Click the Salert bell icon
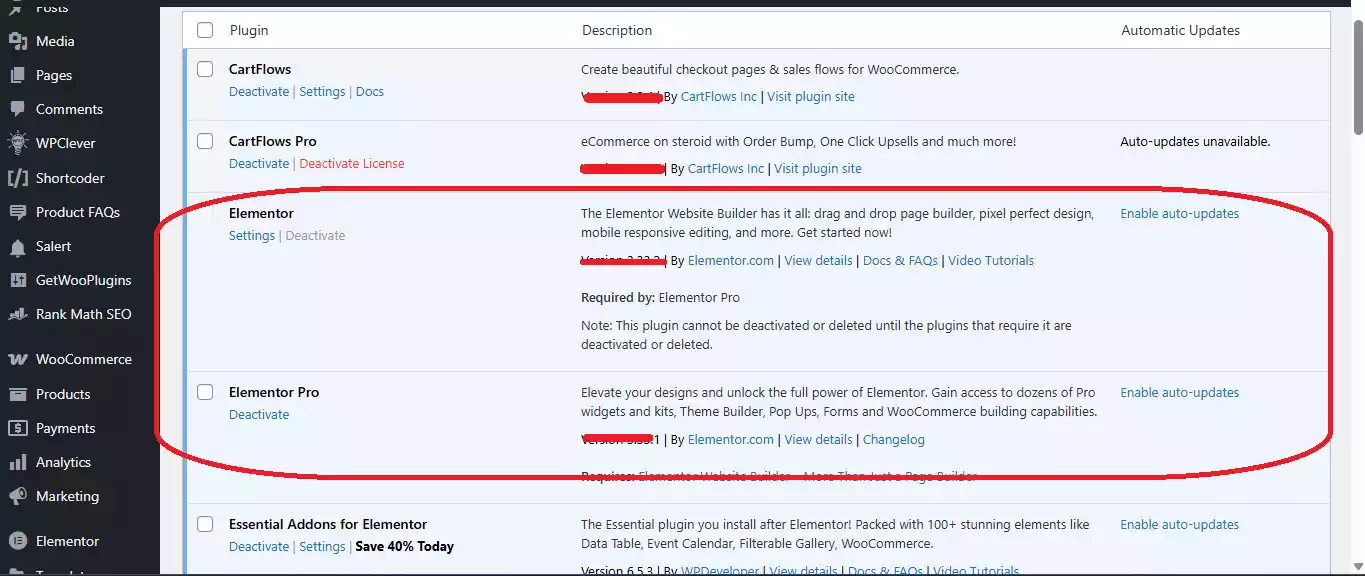Screen dimensions: 1365x576 tap(17, 246)
